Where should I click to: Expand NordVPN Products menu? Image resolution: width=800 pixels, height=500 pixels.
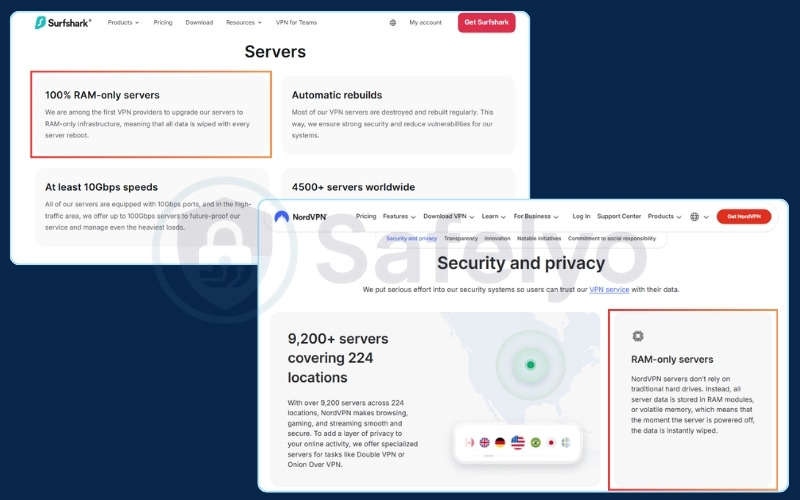coord(664,216)
